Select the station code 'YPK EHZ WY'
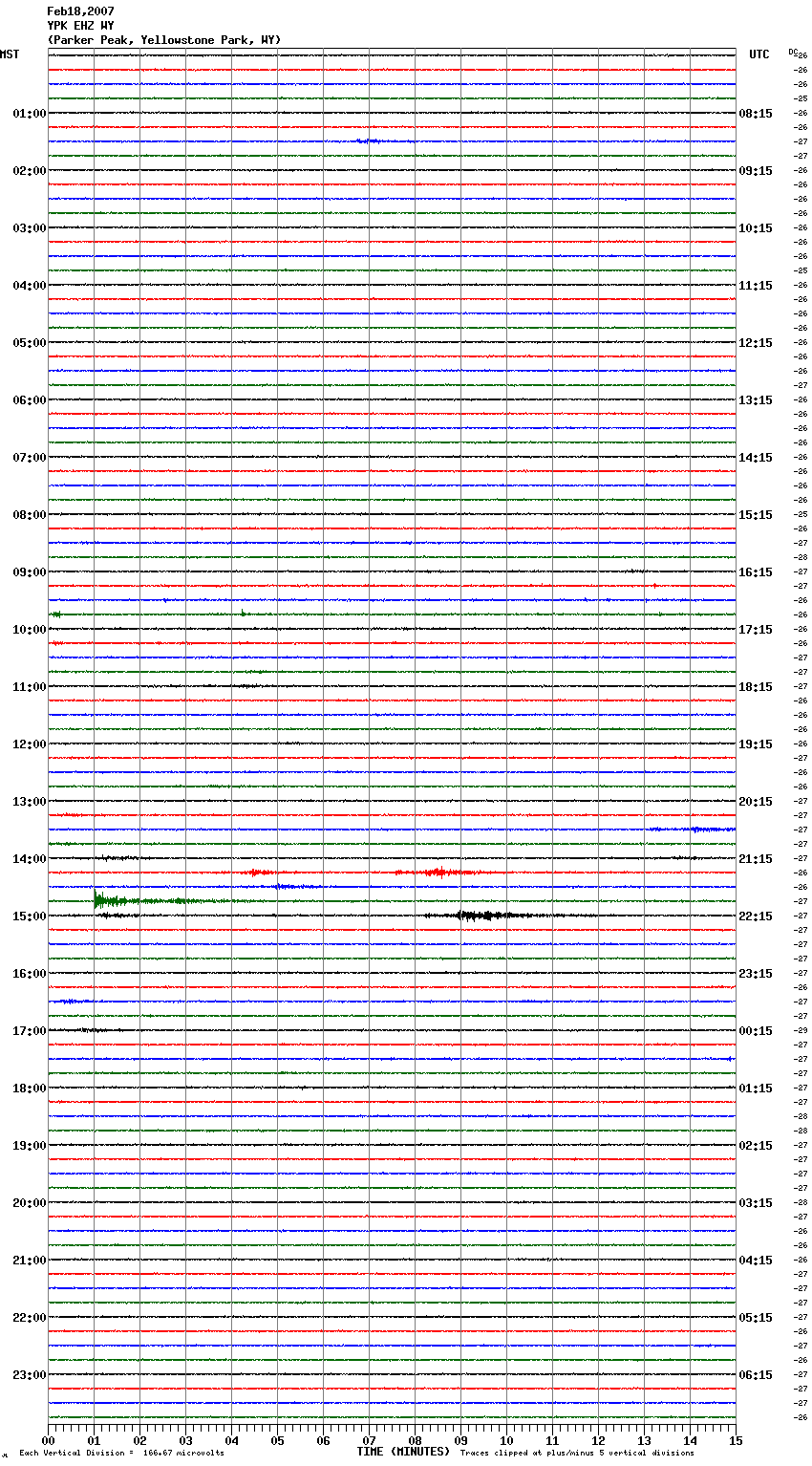 [80, 26]
